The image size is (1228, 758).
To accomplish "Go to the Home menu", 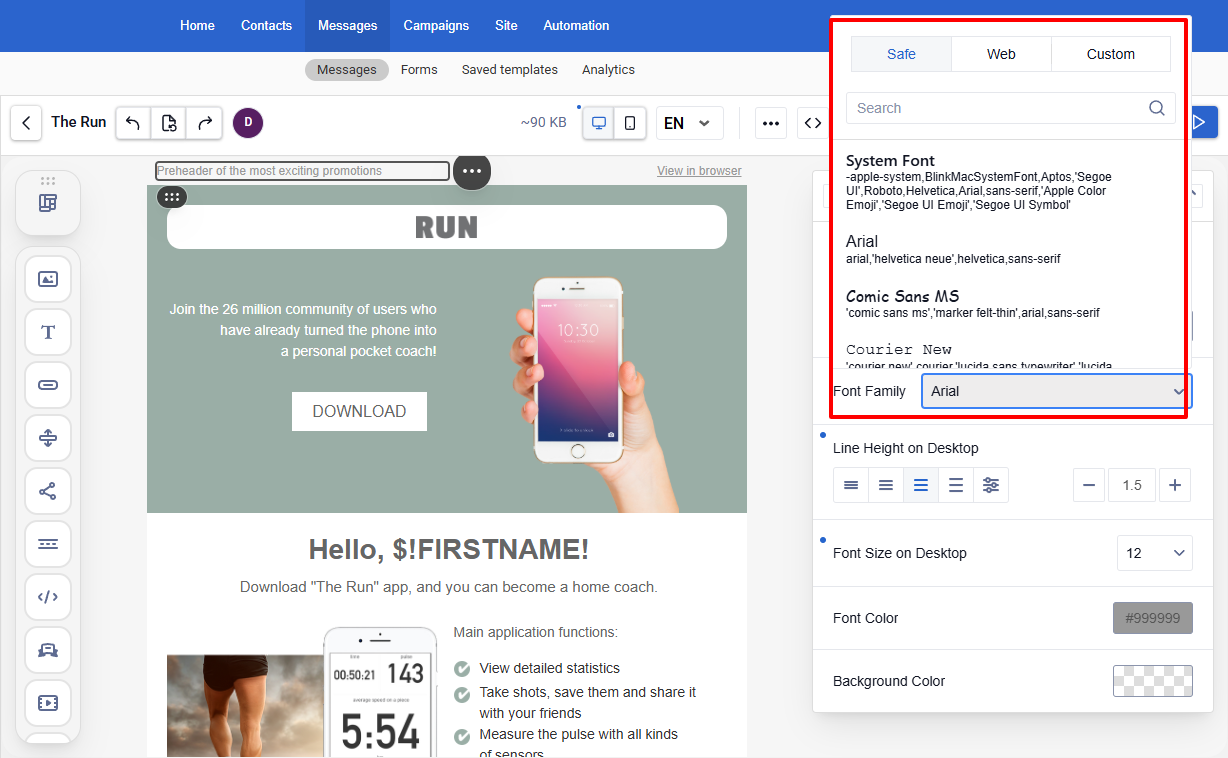I will 197,26.
